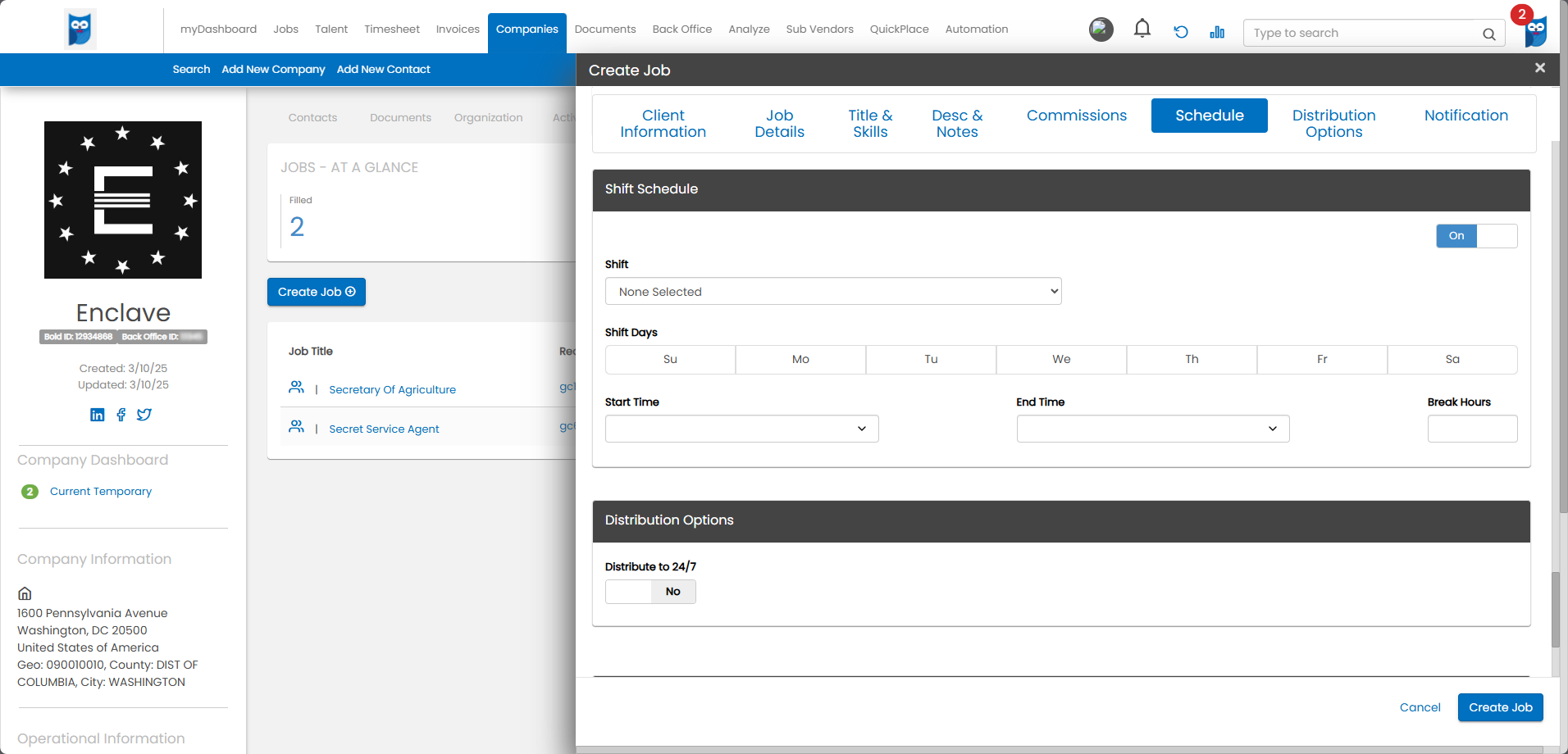Click the Break Hours input field
The width and height of the screenshot is (1568, 754).
pos(1472,429)
